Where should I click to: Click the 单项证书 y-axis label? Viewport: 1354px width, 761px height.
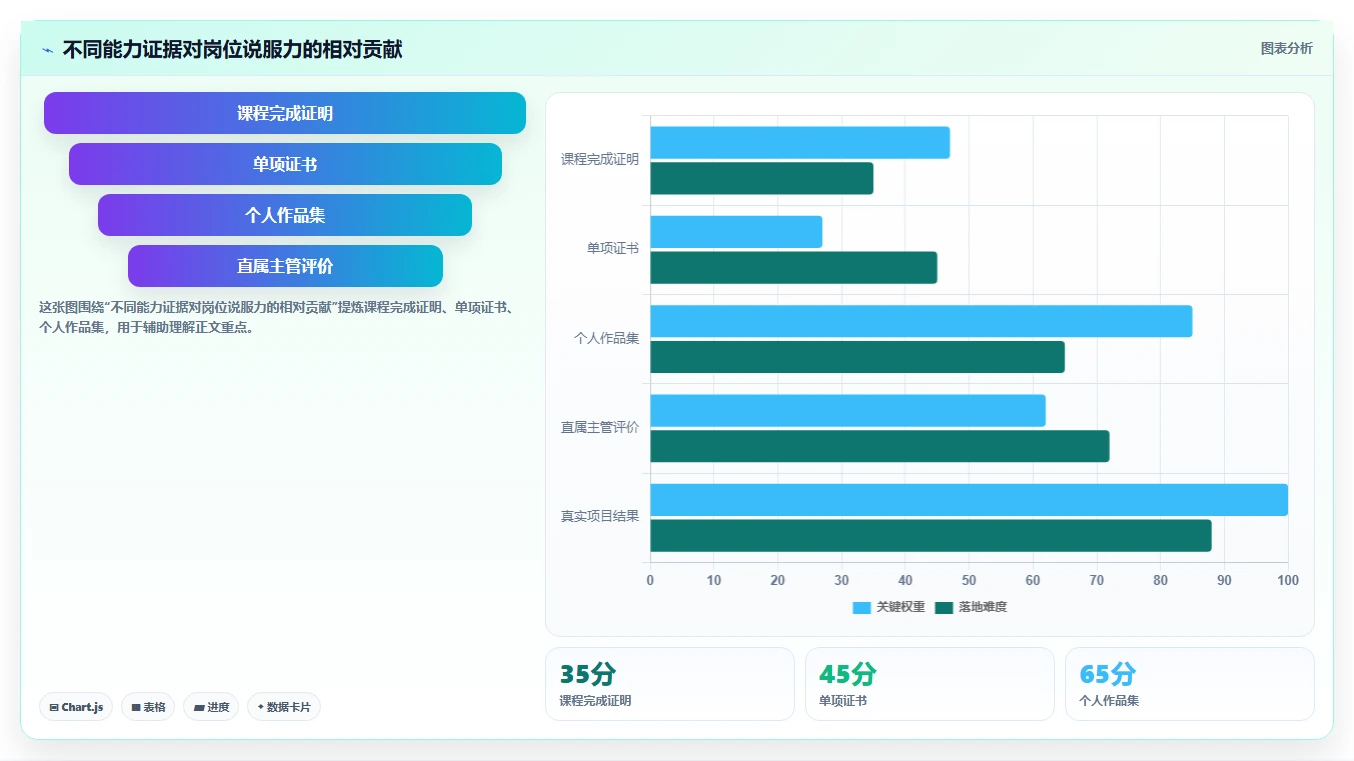point(613,248)
